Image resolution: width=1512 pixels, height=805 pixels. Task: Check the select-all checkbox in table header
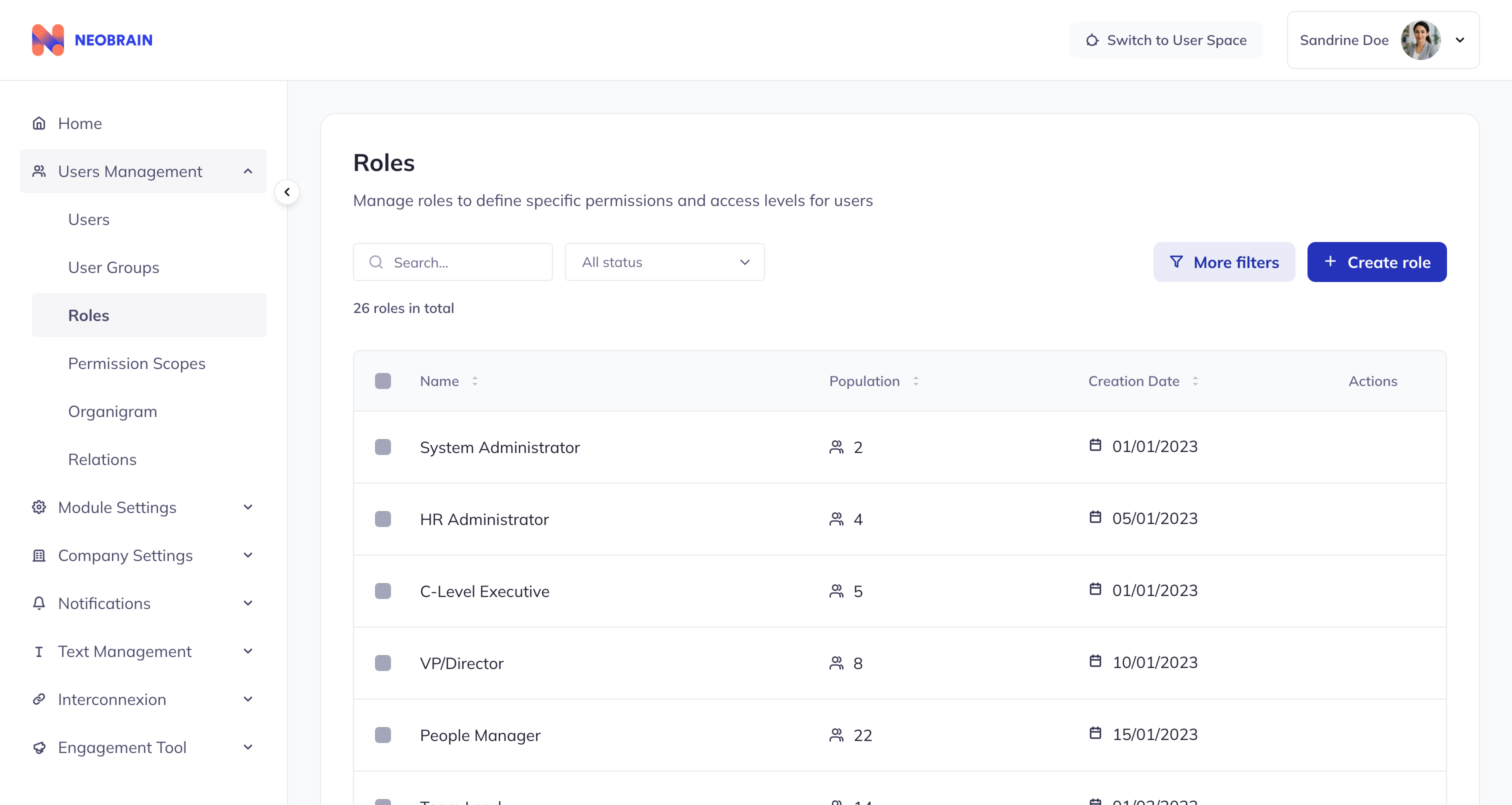[x=383, y=380]
